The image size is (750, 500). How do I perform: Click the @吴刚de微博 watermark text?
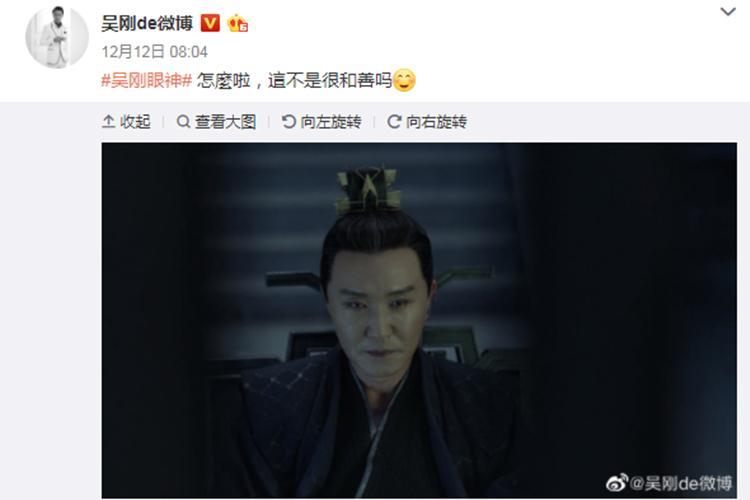click(x=681, y=483)
